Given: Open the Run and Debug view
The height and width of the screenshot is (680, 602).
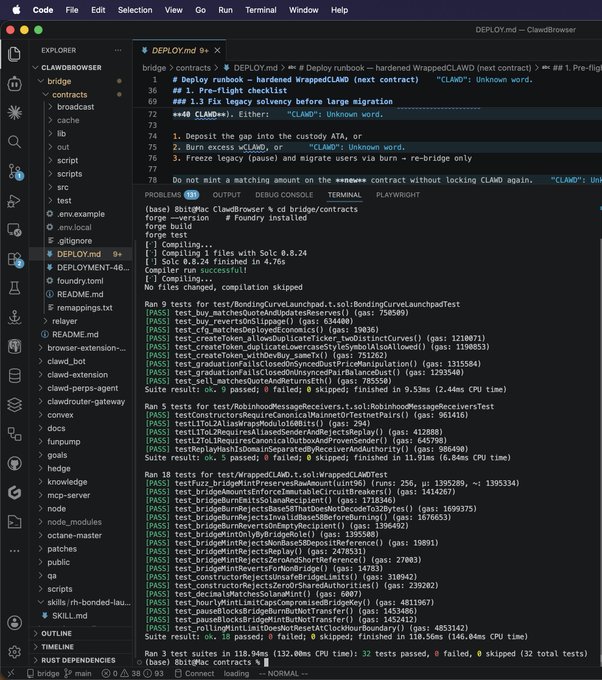Looking at the screenshot, I should pos(14,201).
